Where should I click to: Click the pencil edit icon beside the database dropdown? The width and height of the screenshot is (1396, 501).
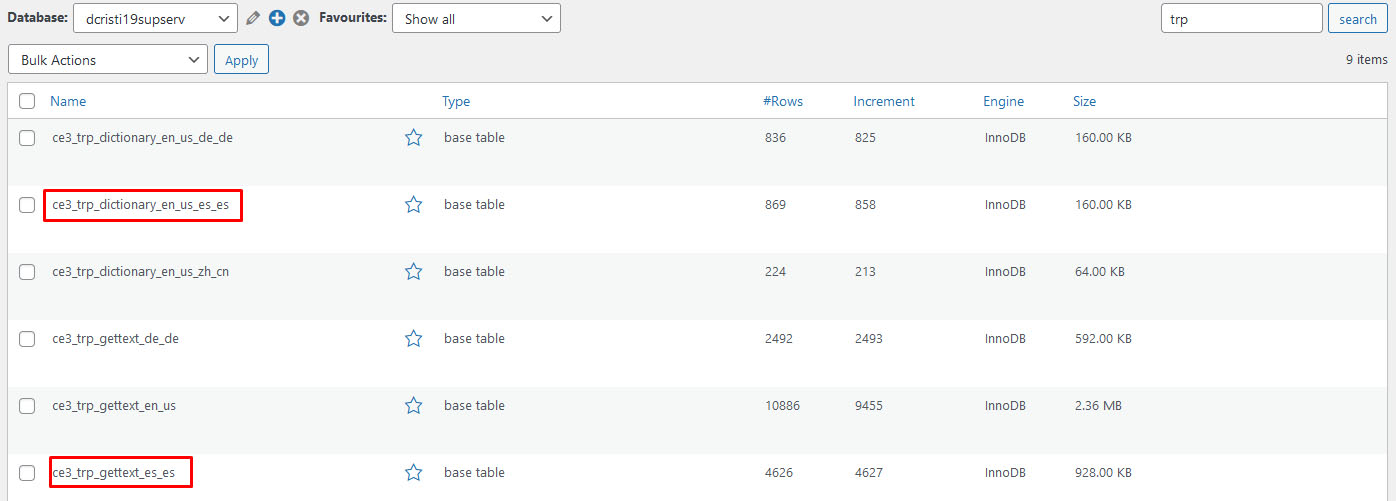(x=253, y=18)
